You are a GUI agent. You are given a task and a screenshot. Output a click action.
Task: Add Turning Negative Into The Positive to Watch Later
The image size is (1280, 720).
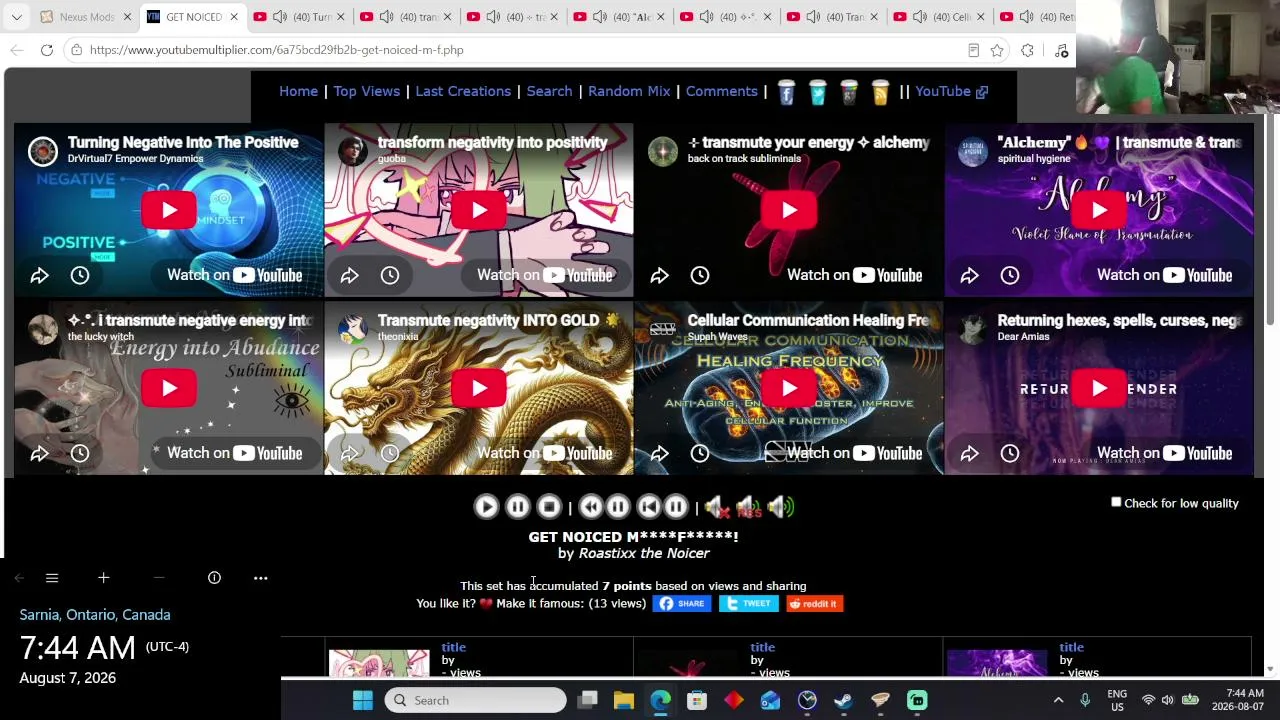(80, 275)
